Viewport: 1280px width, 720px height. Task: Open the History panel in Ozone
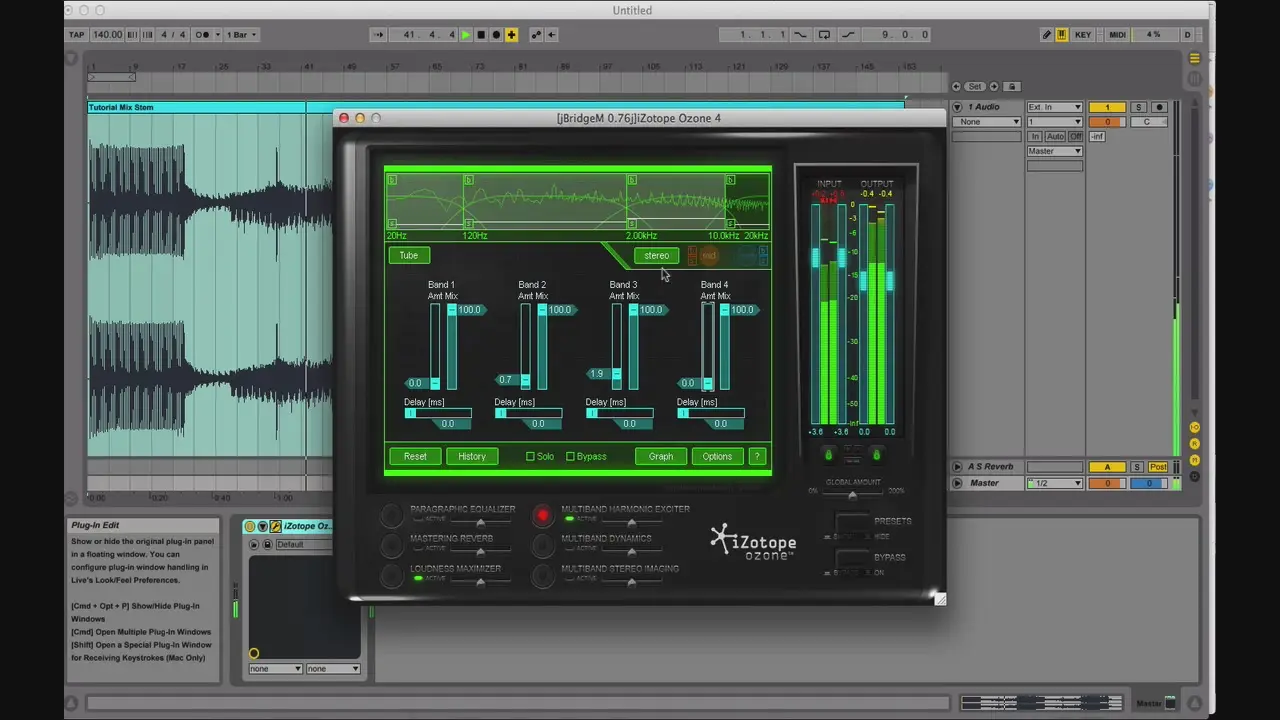click(472, 456)
